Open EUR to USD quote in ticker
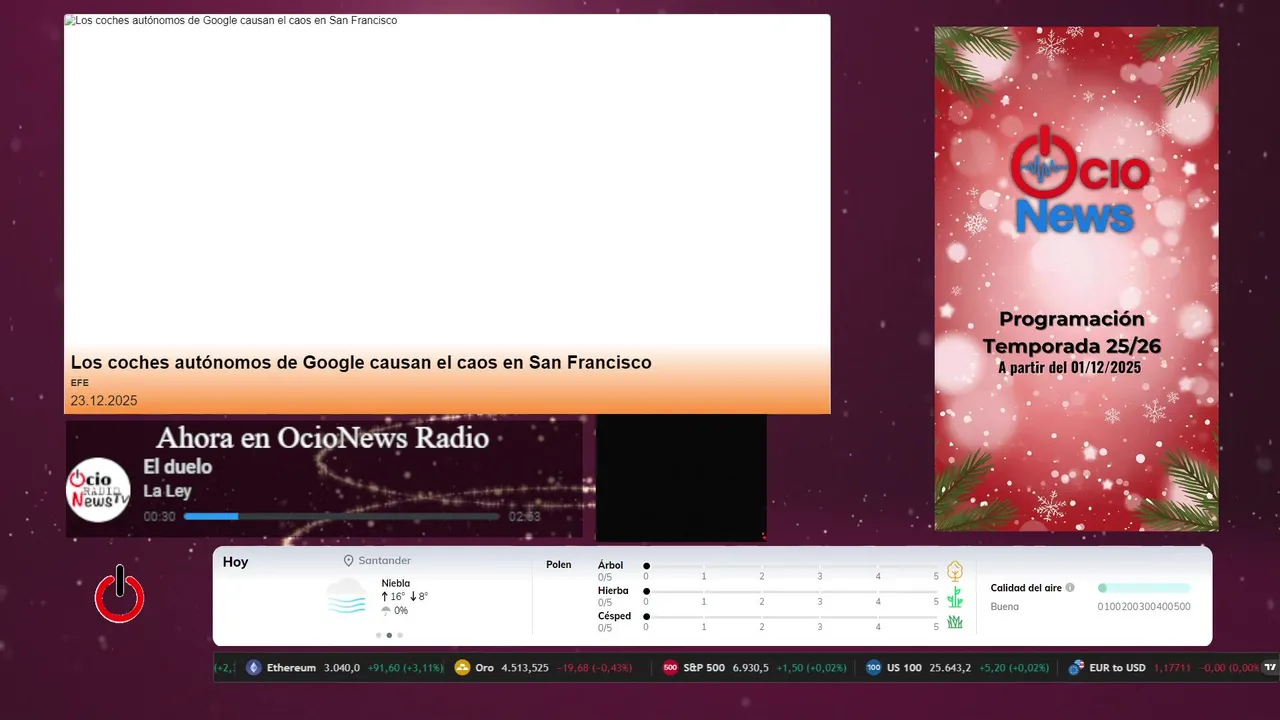This screenshot has width=1280, height=720. 1164,668
